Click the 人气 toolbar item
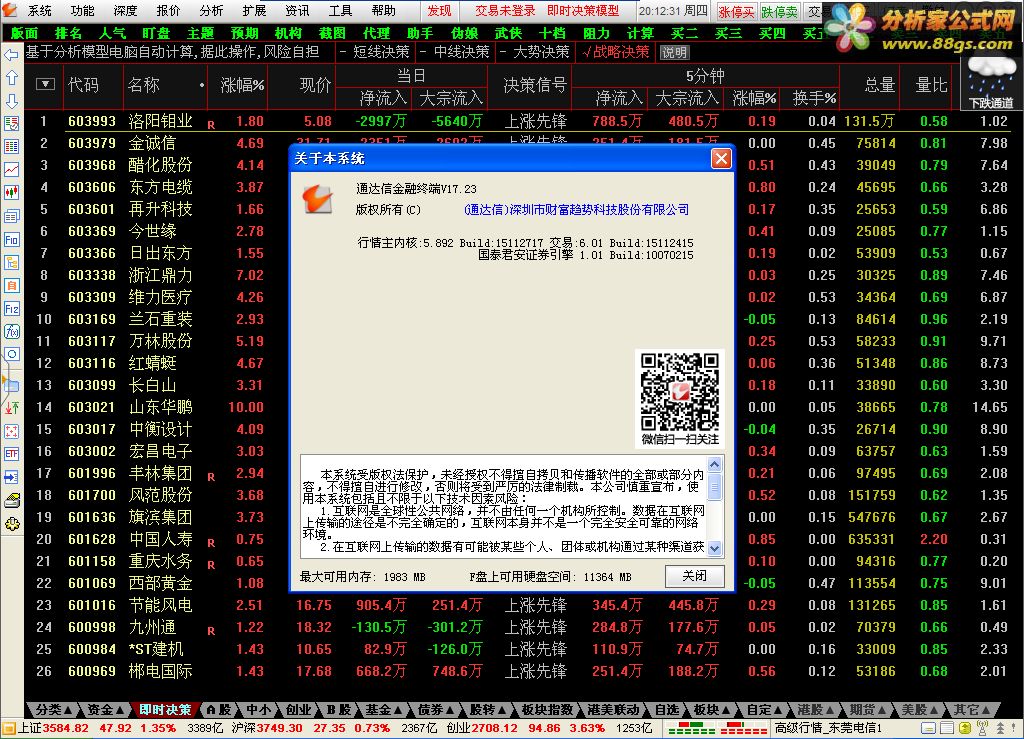Screen dimensions: 1024x739 pos(112,33)
